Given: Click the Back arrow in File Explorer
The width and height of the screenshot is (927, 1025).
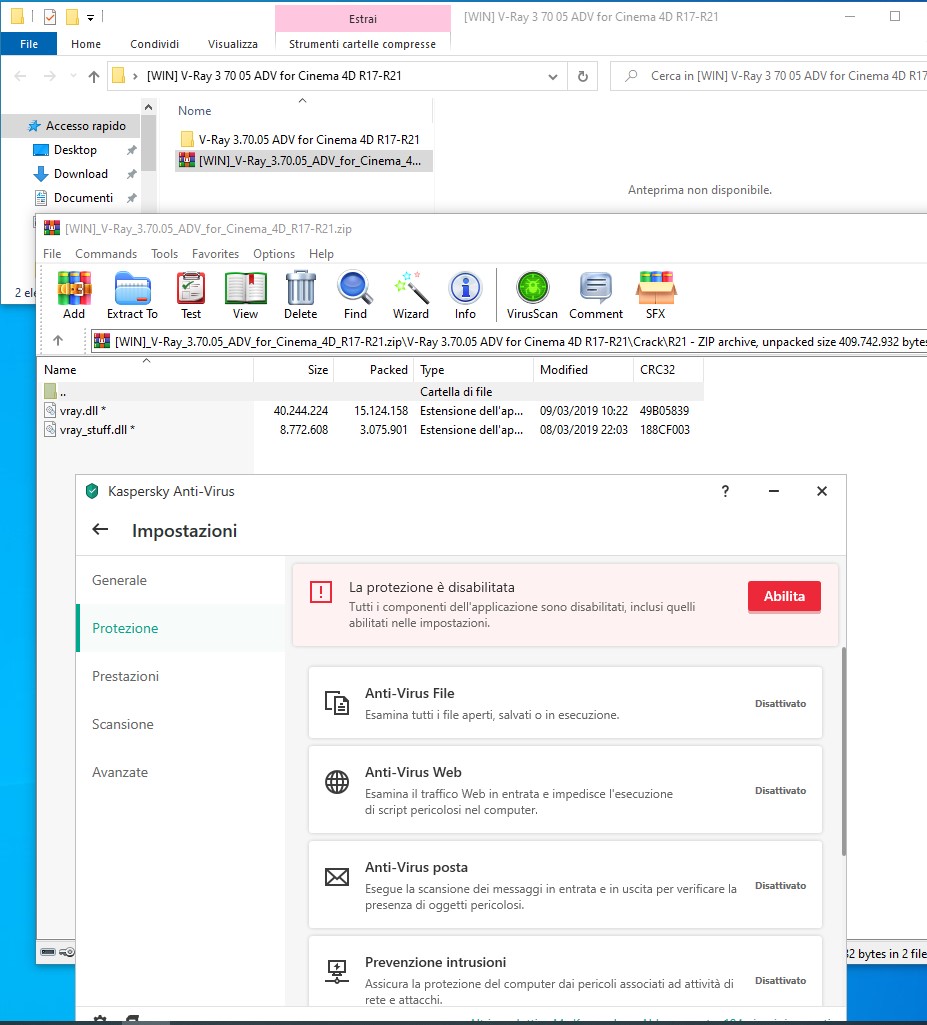Looking at the screenshot, I should [x=20, y=76].
